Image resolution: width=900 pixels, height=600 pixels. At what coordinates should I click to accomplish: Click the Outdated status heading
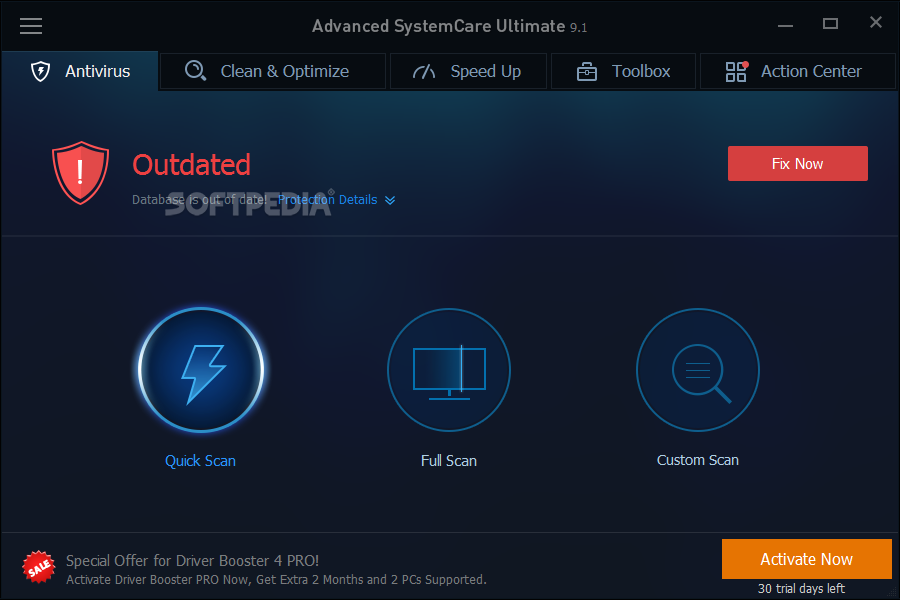192,165
